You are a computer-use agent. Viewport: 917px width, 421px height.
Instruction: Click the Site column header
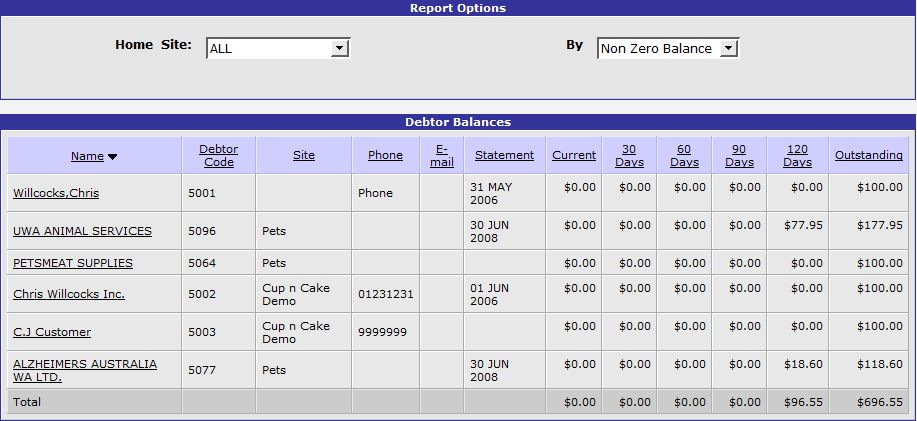pos(303,155)
